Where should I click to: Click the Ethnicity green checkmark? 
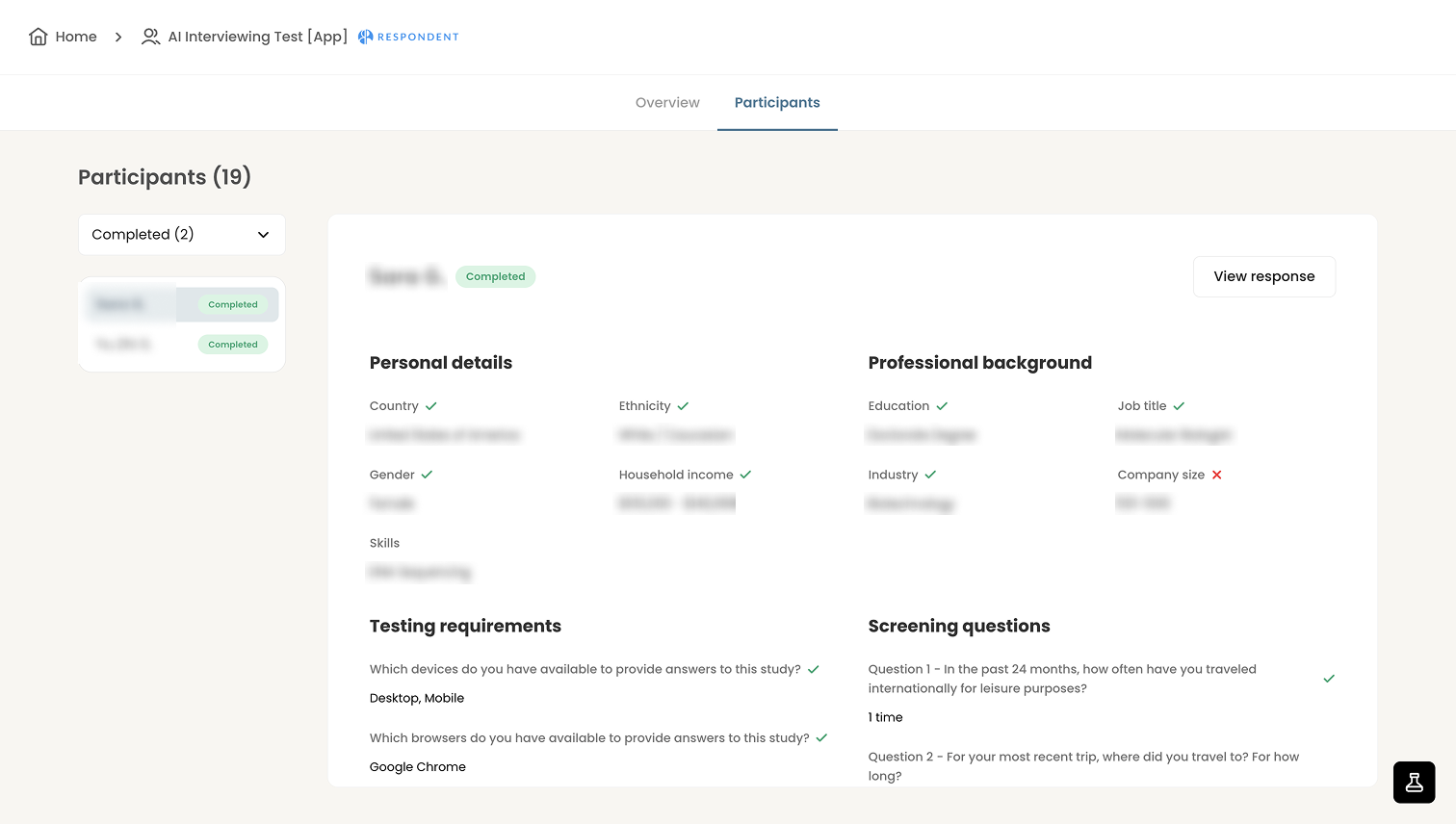tap(683, 406)
